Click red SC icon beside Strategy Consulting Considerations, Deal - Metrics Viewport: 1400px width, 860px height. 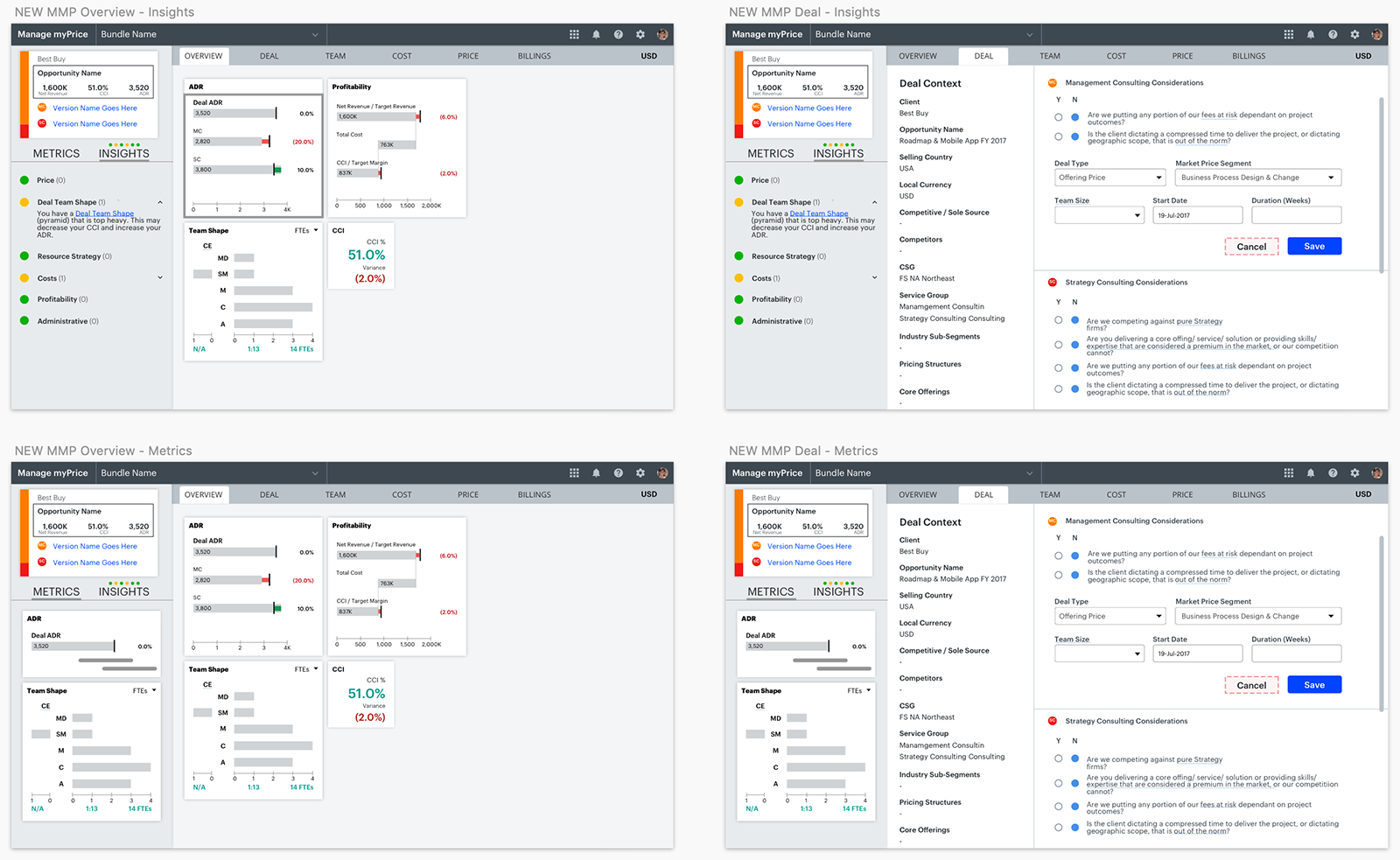pyautogui.click(x=1053, y=721)
